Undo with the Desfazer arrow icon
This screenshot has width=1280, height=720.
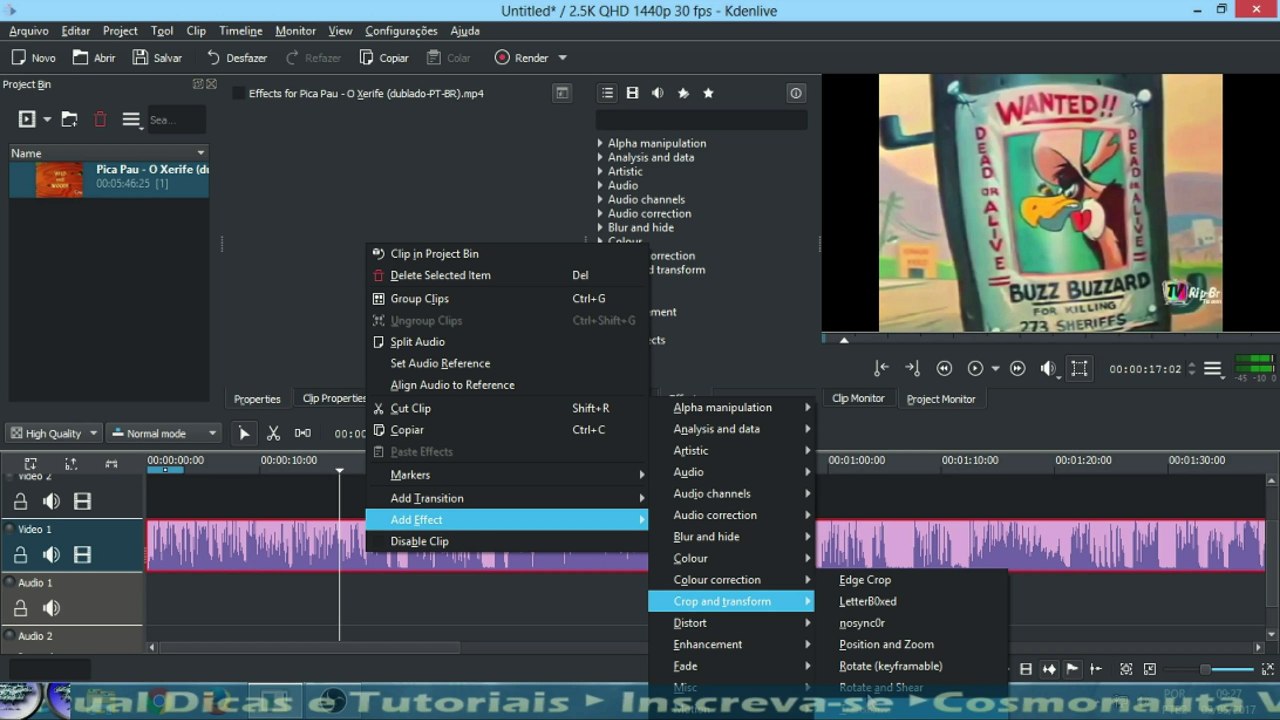[x=213, y=58]
